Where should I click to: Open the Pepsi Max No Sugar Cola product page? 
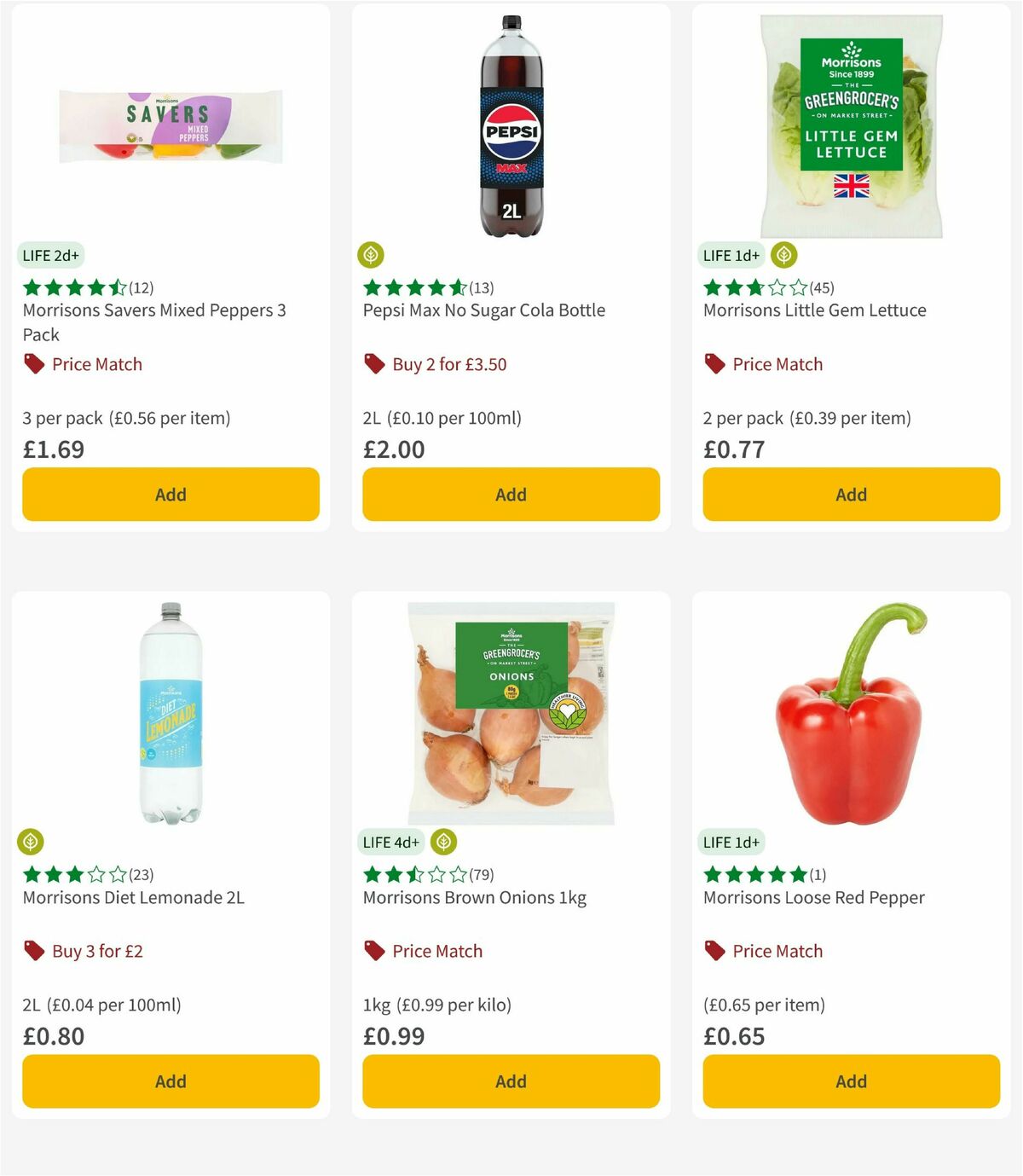[x=483, y=310]
